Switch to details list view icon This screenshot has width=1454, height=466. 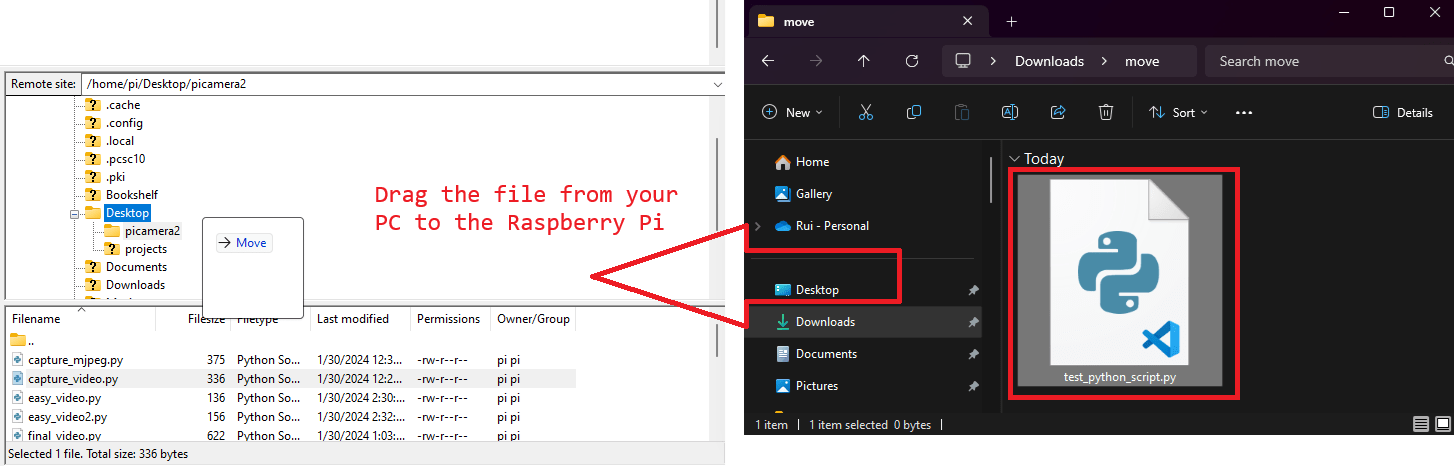[1420, 425]
